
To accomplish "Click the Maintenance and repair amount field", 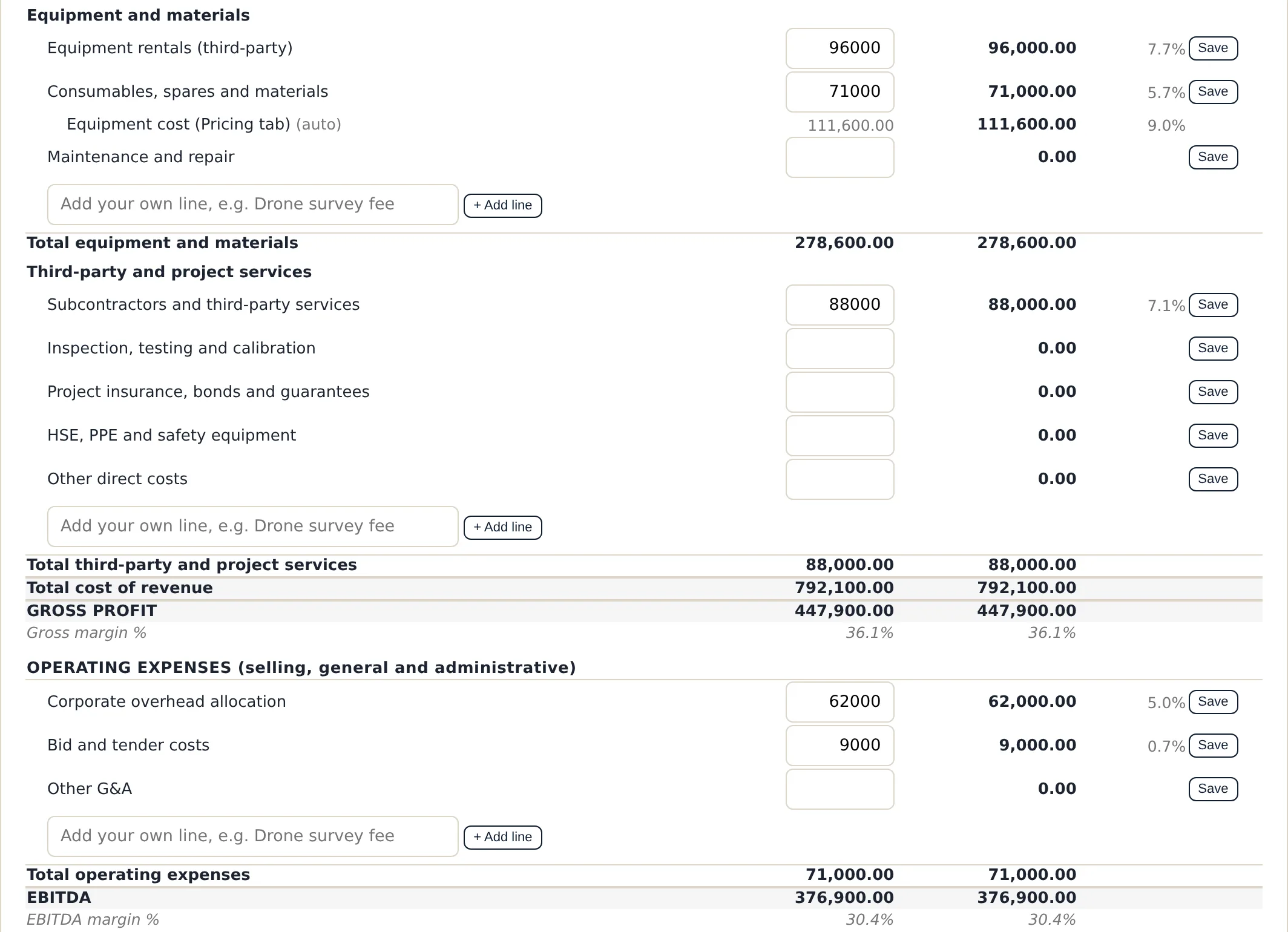I will (839, 157).
